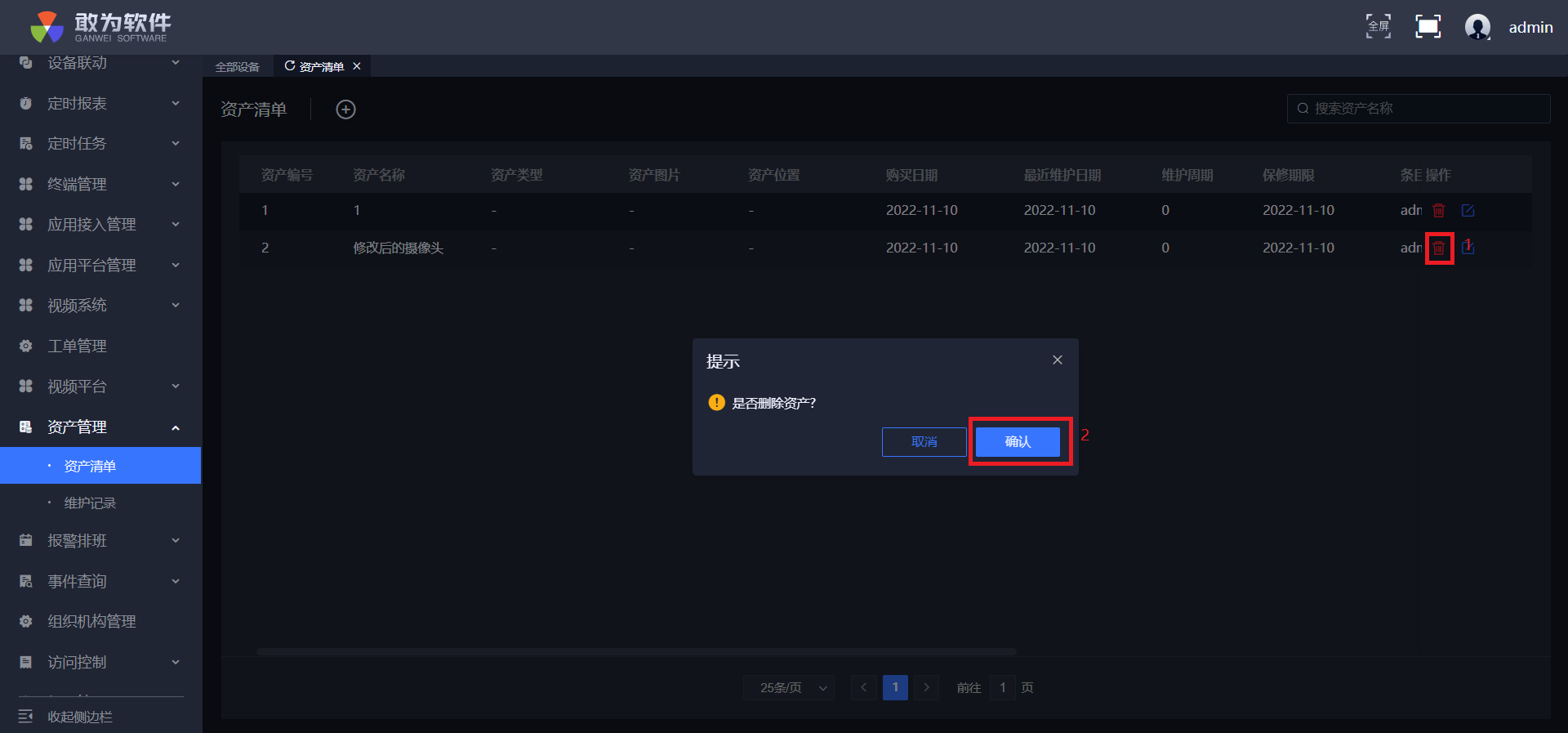1568x733 pixels.
Task: Click the add asset plus icon
Action: [346, 110]
